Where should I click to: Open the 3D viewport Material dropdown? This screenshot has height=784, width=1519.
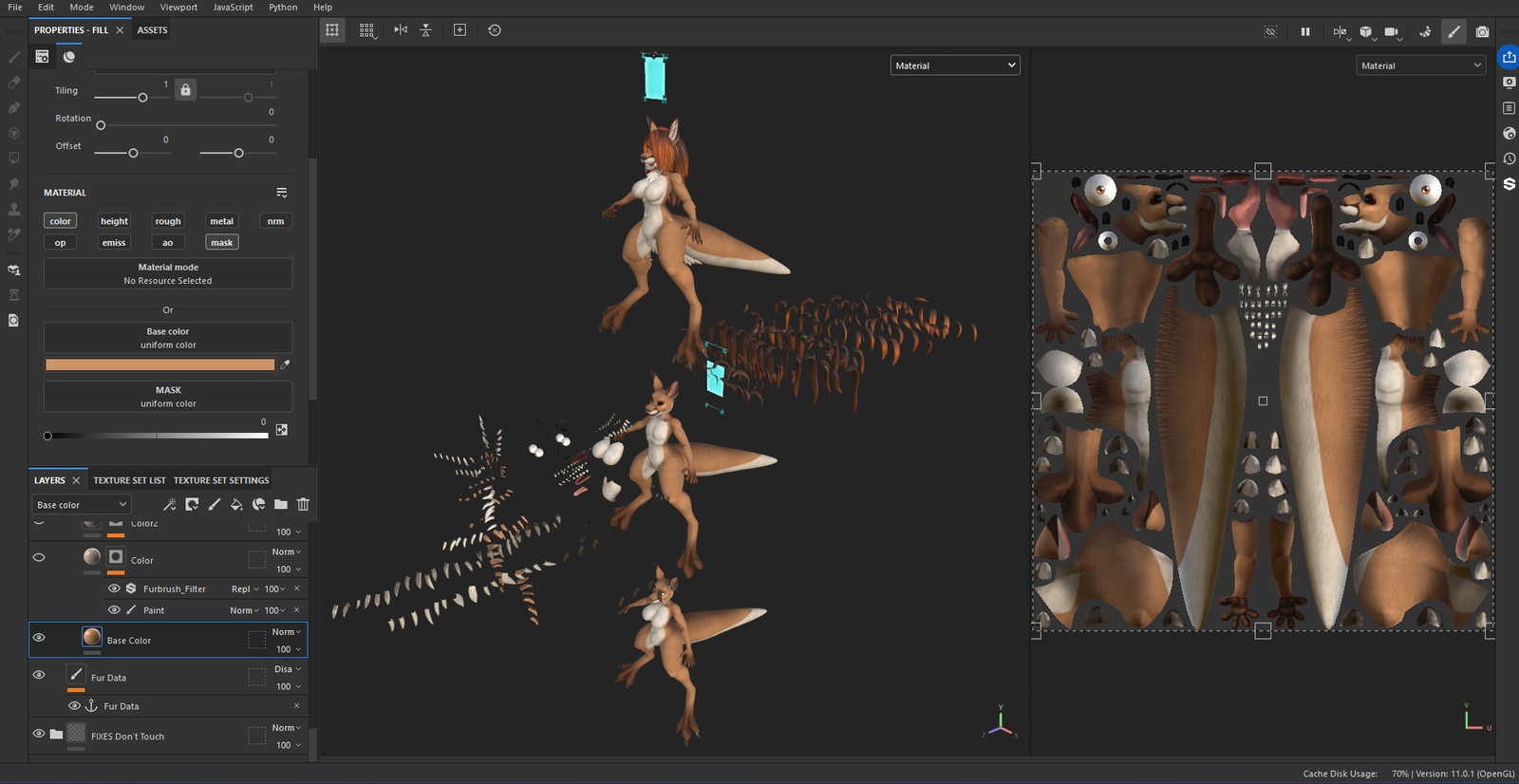pyautogui.click(x=954, y=65)
